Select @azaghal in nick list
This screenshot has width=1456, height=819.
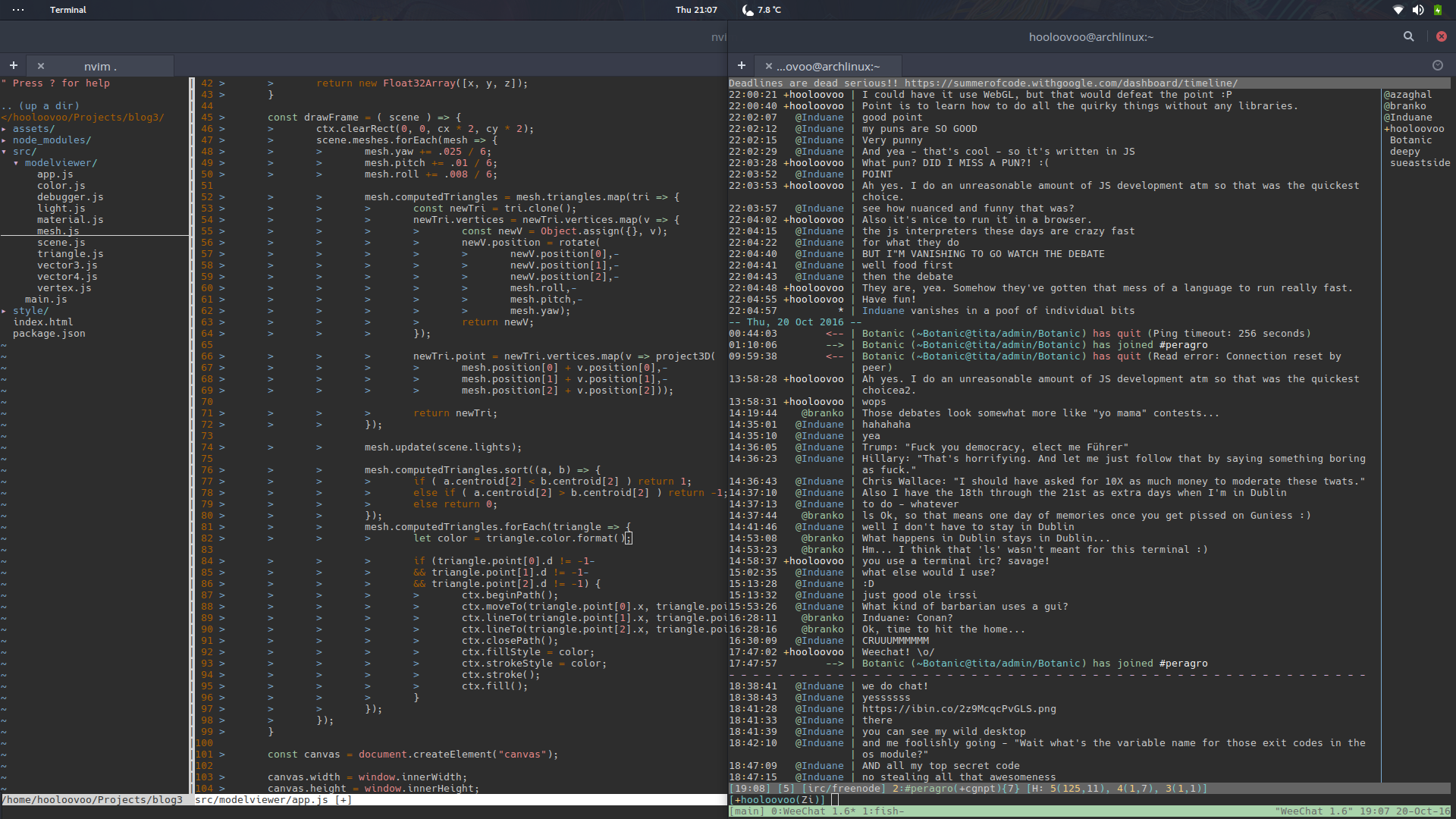pyautogui.click(x=1407, y=95)
